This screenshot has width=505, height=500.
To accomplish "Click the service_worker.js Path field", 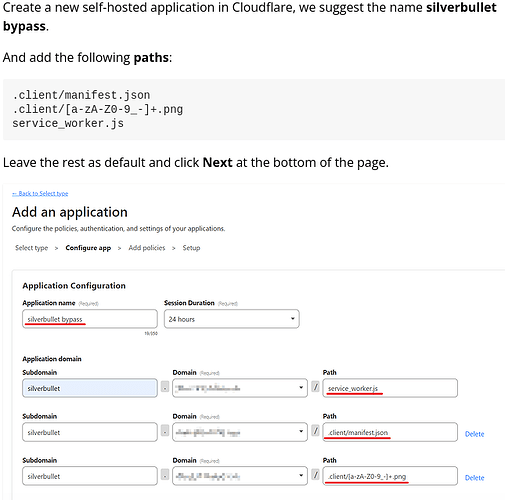I will pyautogui.click(x=390, y=388).
